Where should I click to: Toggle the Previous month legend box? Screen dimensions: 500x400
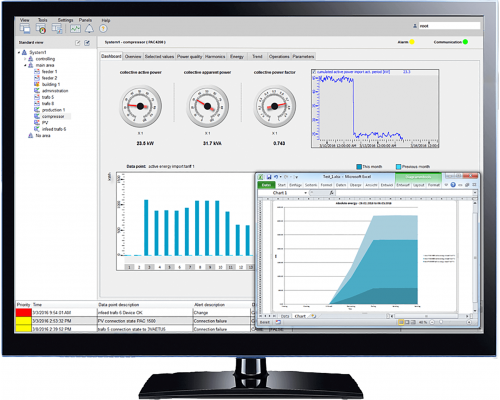click(x=398, y=166)
